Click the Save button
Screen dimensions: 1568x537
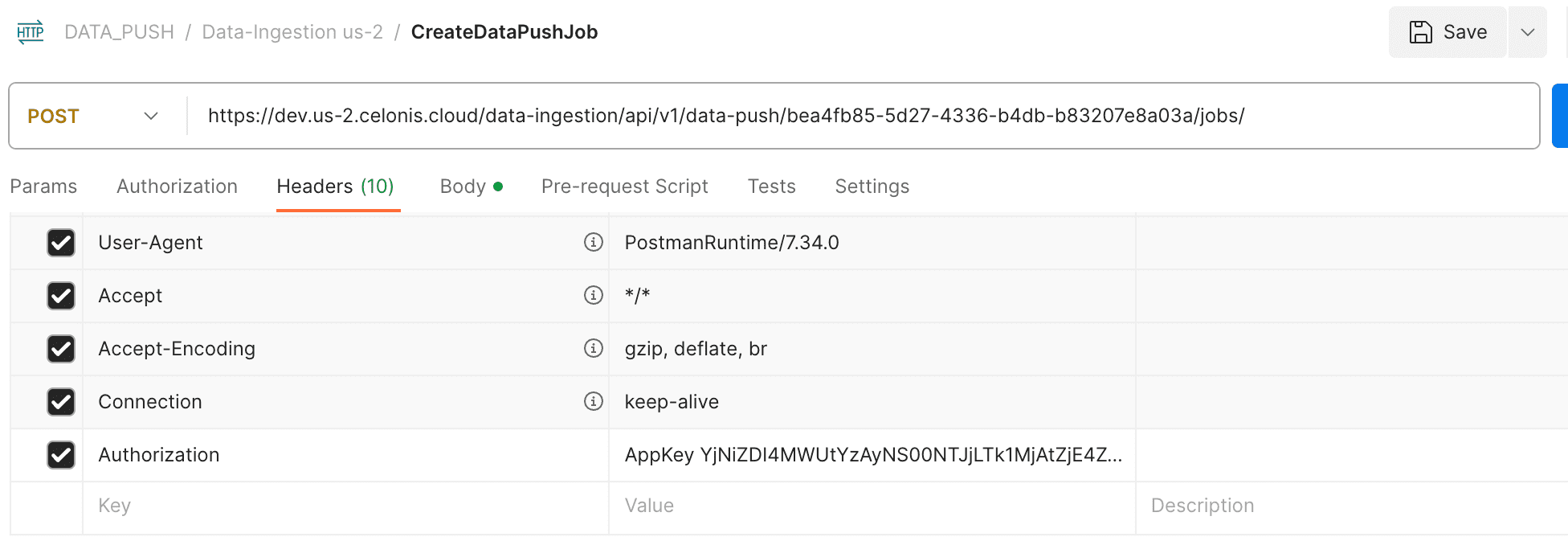(x=1448, y=32)
